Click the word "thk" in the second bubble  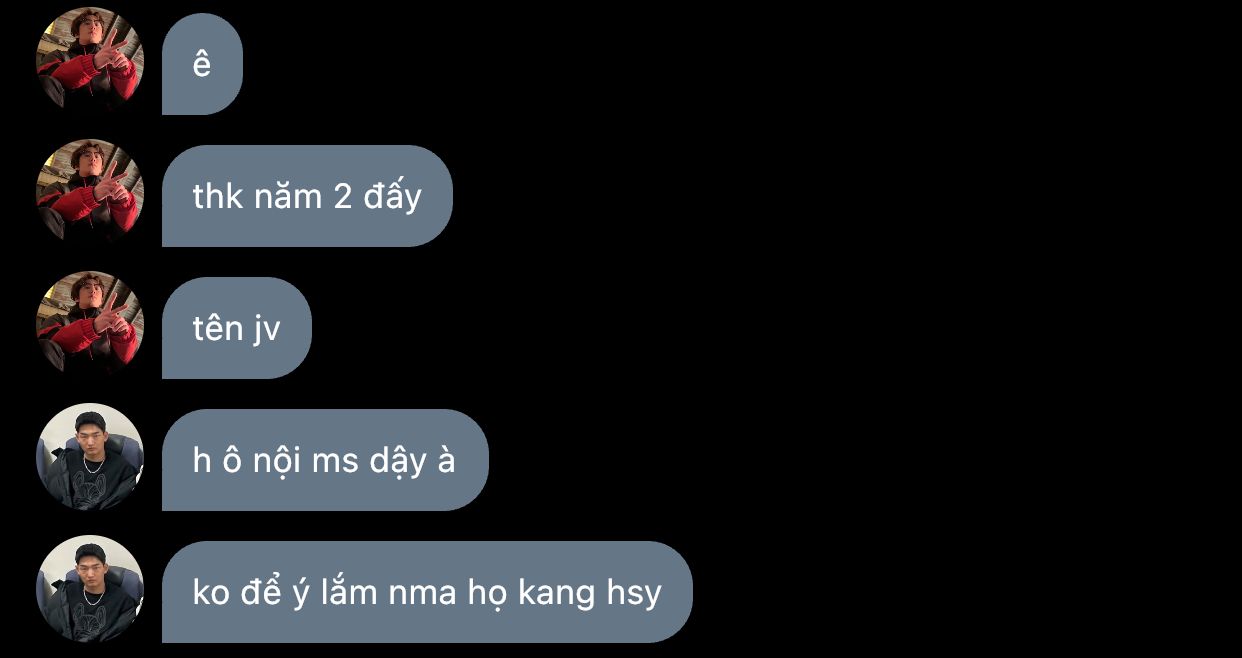click(x=218, y=196)
